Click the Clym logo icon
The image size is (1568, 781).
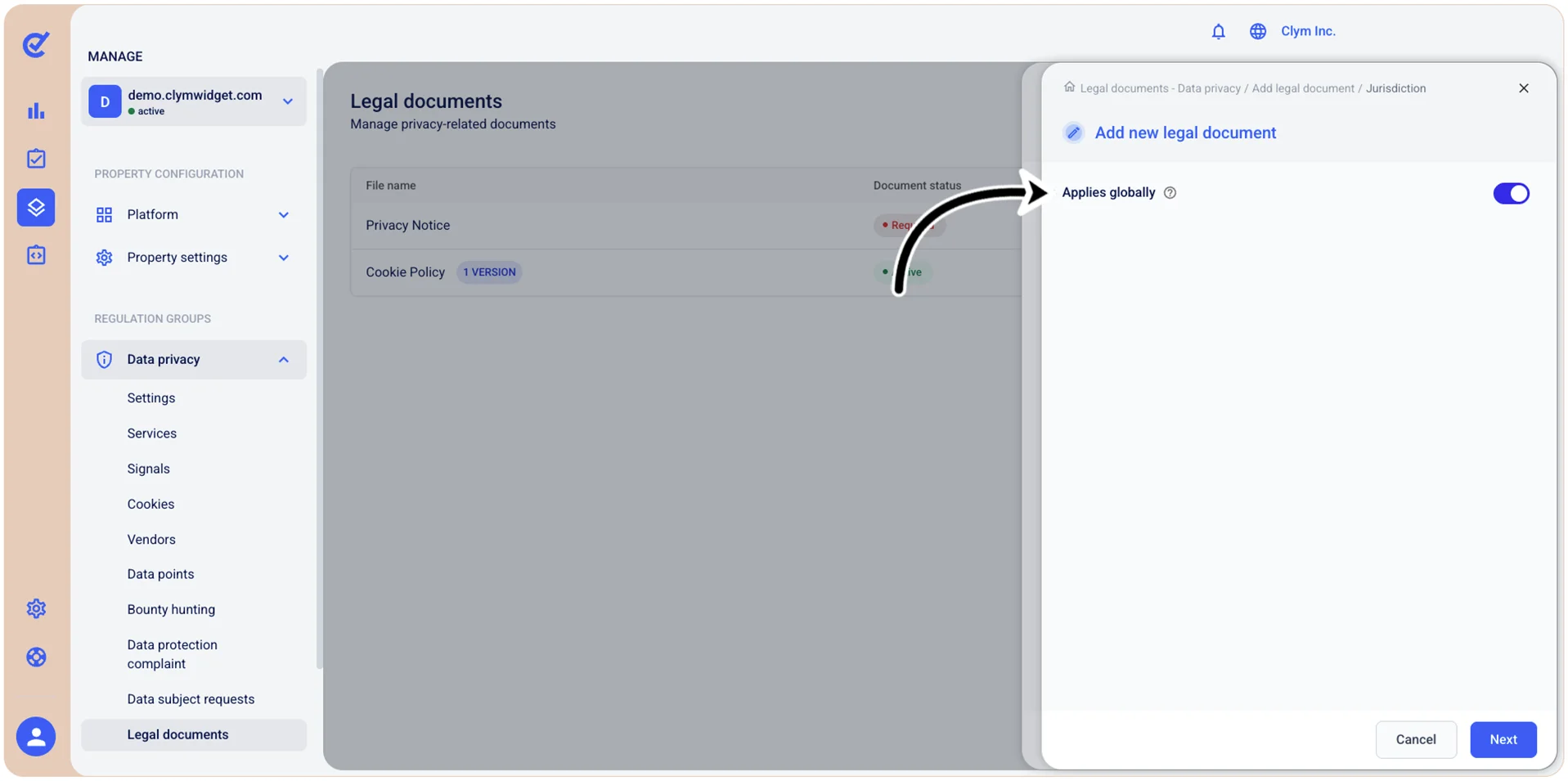(36, 44)
